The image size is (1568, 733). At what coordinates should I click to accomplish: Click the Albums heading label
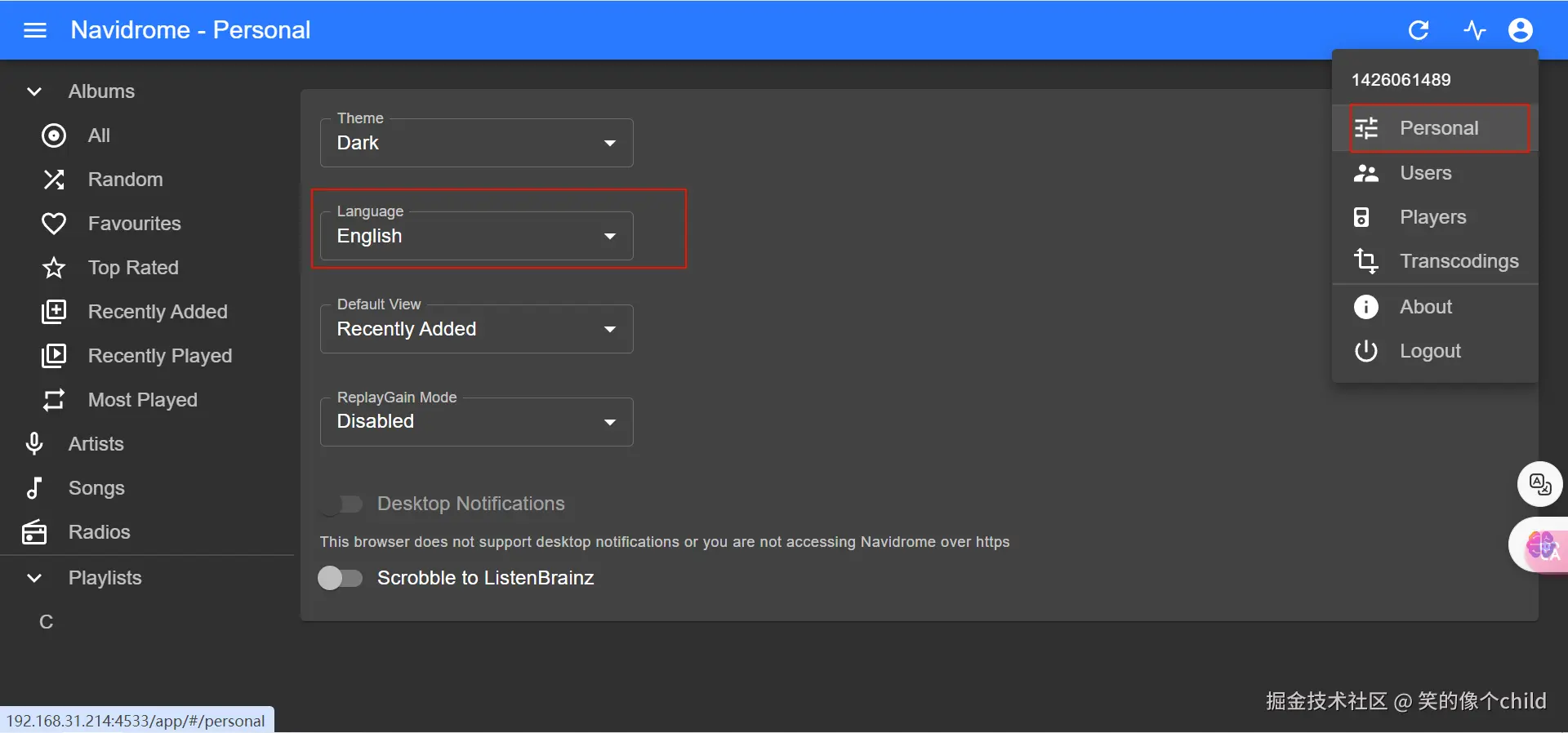(x=102, y=91)
